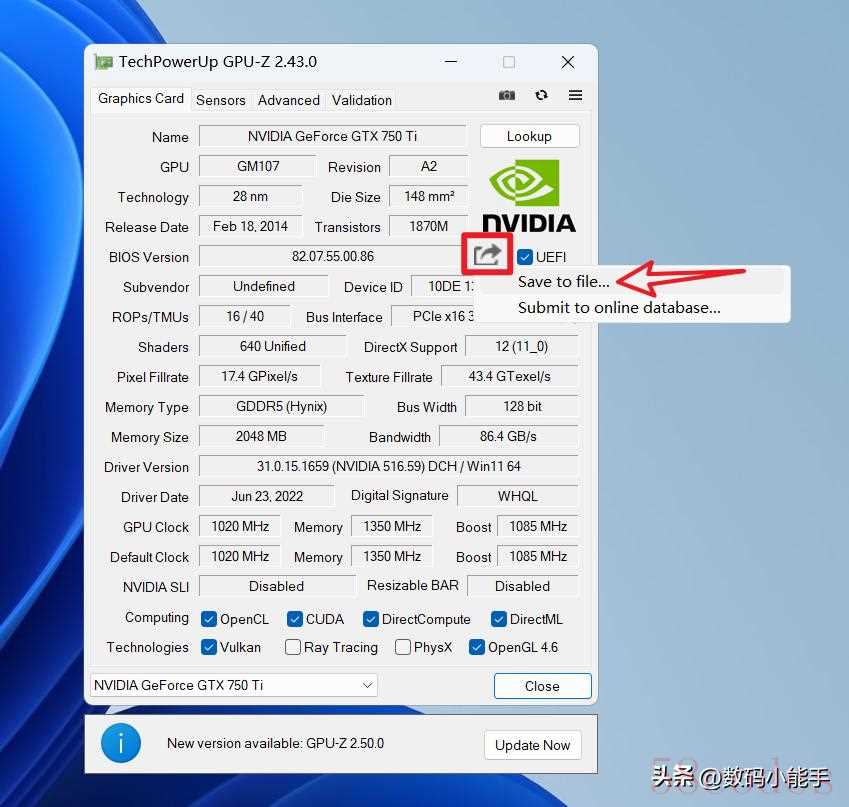Switch to the Sensors tab
Image resolution: width=849 pixels, height=807 pixels.
click(x=221, y=100)
